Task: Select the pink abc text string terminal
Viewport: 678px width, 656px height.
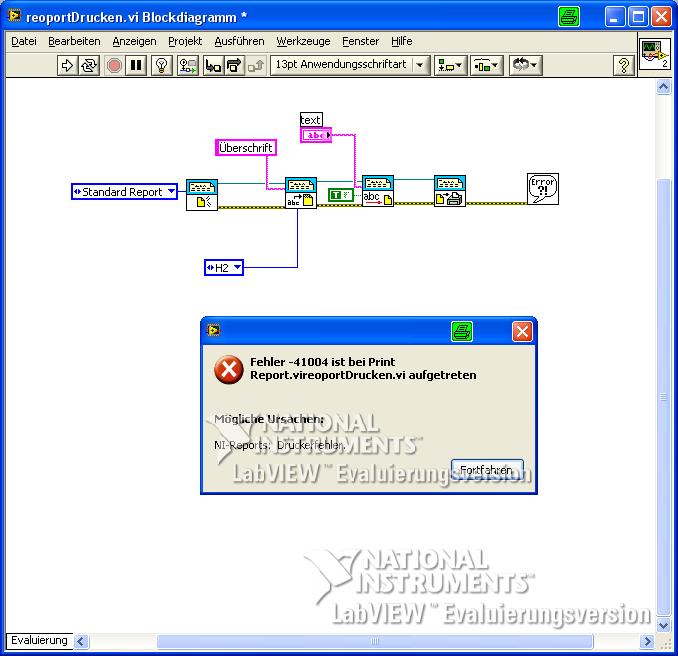Action: [316, 135]
